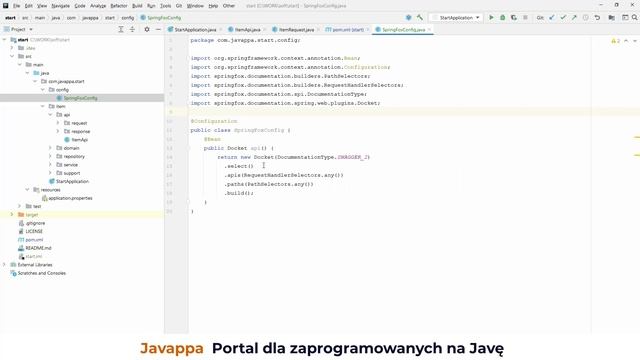Expand the response package

pyautogui.click(x=58, y=131)
